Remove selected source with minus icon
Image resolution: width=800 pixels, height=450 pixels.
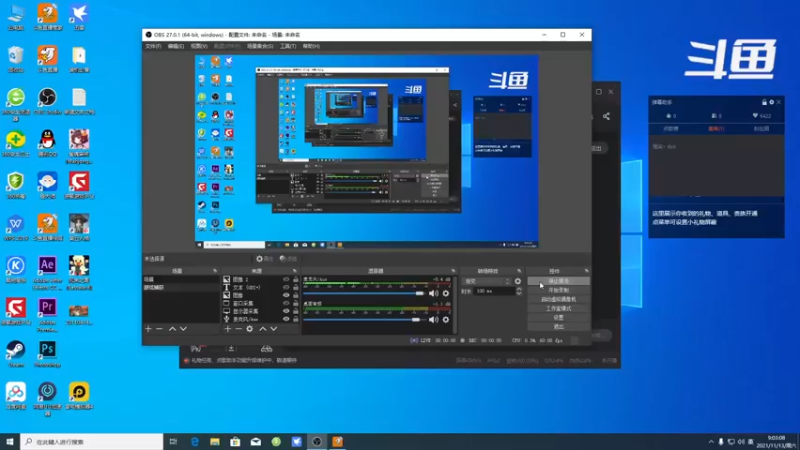tap(238, 329)
